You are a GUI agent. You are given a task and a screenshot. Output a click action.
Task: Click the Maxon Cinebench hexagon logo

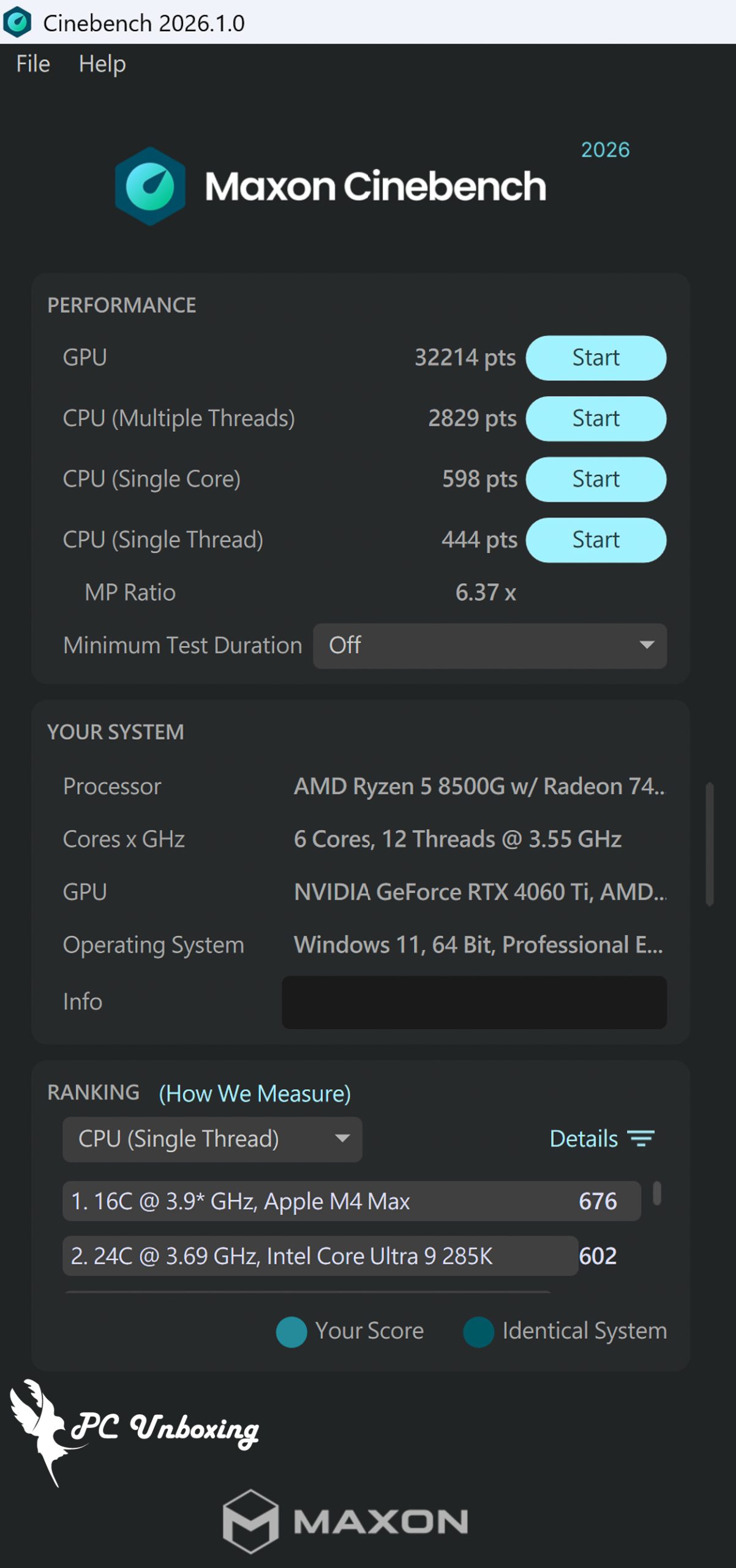[x=150, y=186]
